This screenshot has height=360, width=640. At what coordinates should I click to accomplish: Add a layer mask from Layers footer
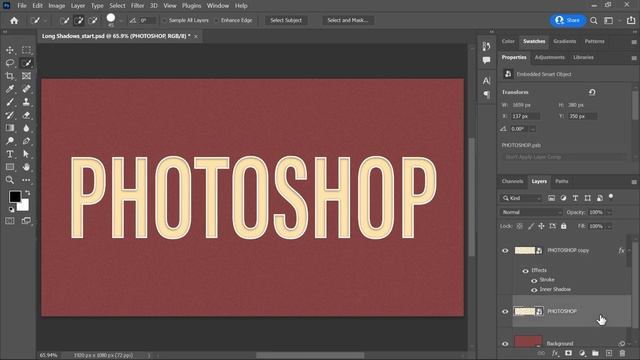pyautogui.click(x=568, y=353)
